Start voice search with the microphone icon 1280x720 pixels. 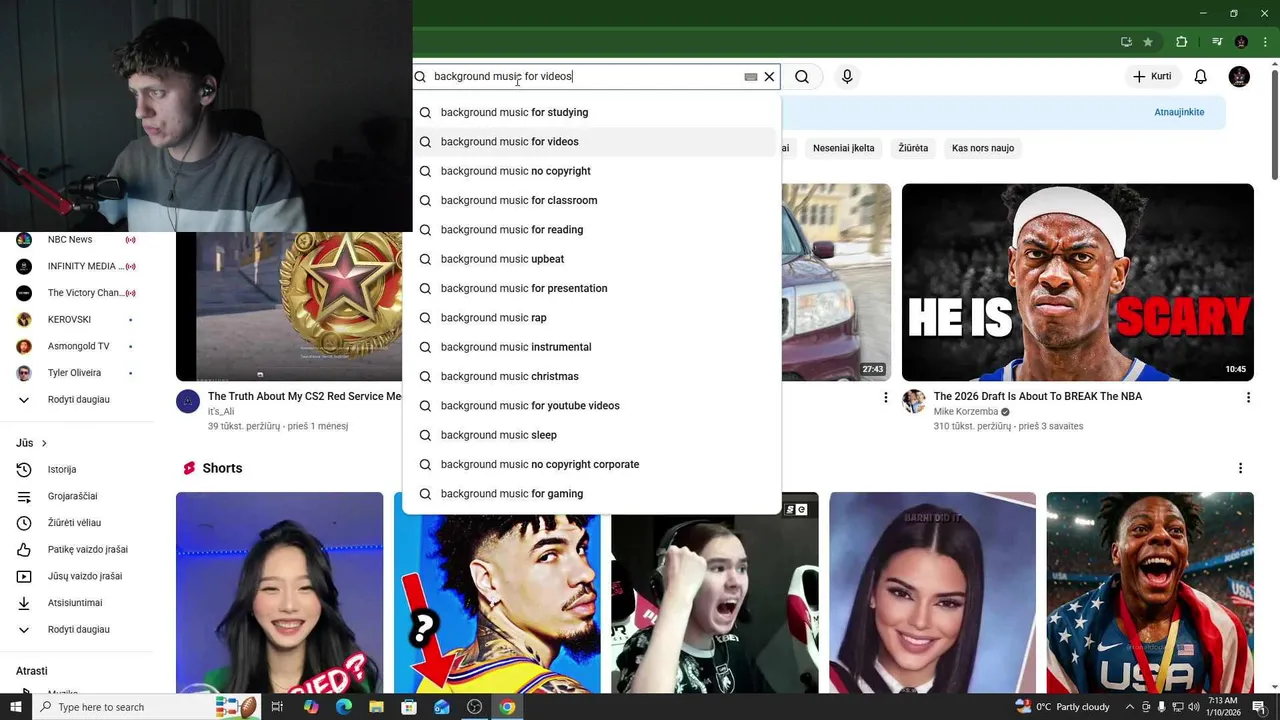click(847, 76)
